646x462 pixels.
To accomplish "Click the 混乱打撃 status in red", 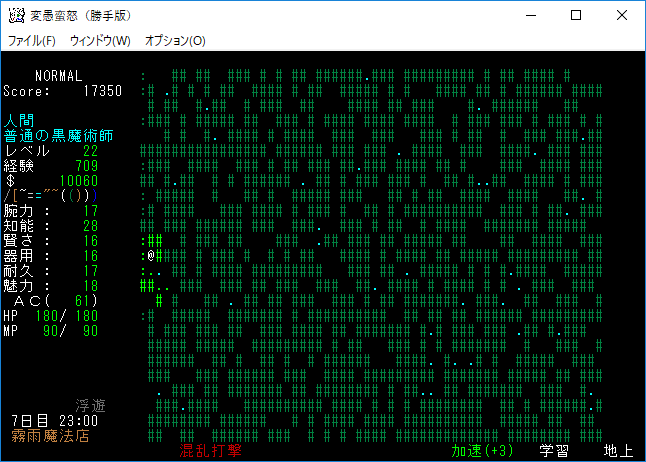I will pos(211,451).
